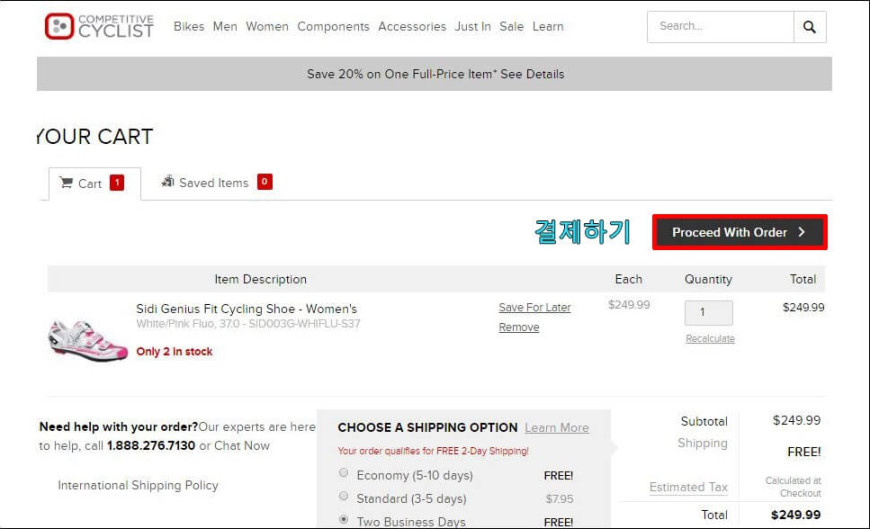Click the shopping cart icon in Cart tab
The image size is (870, 529).
(66, 183)
